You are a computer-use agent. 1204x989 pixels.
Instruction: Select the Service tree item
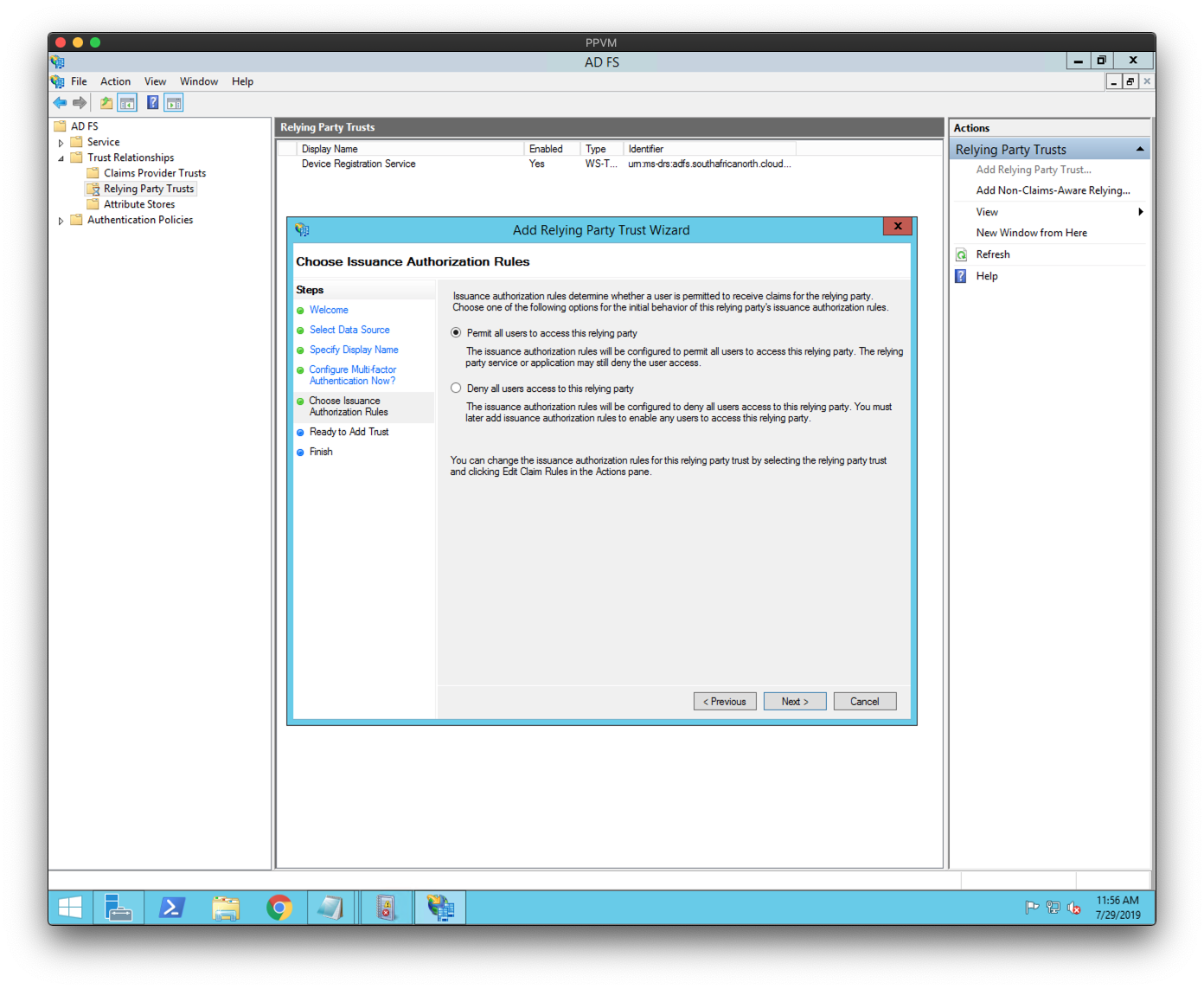[103, 142]
